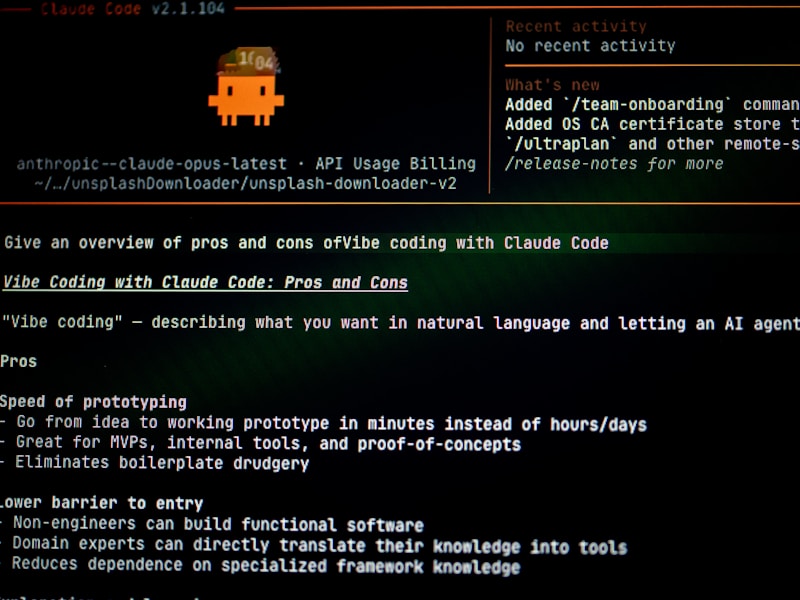
Task: Click the "No recent activity" text
Action: pyautogui.click(x=590, y=46)
